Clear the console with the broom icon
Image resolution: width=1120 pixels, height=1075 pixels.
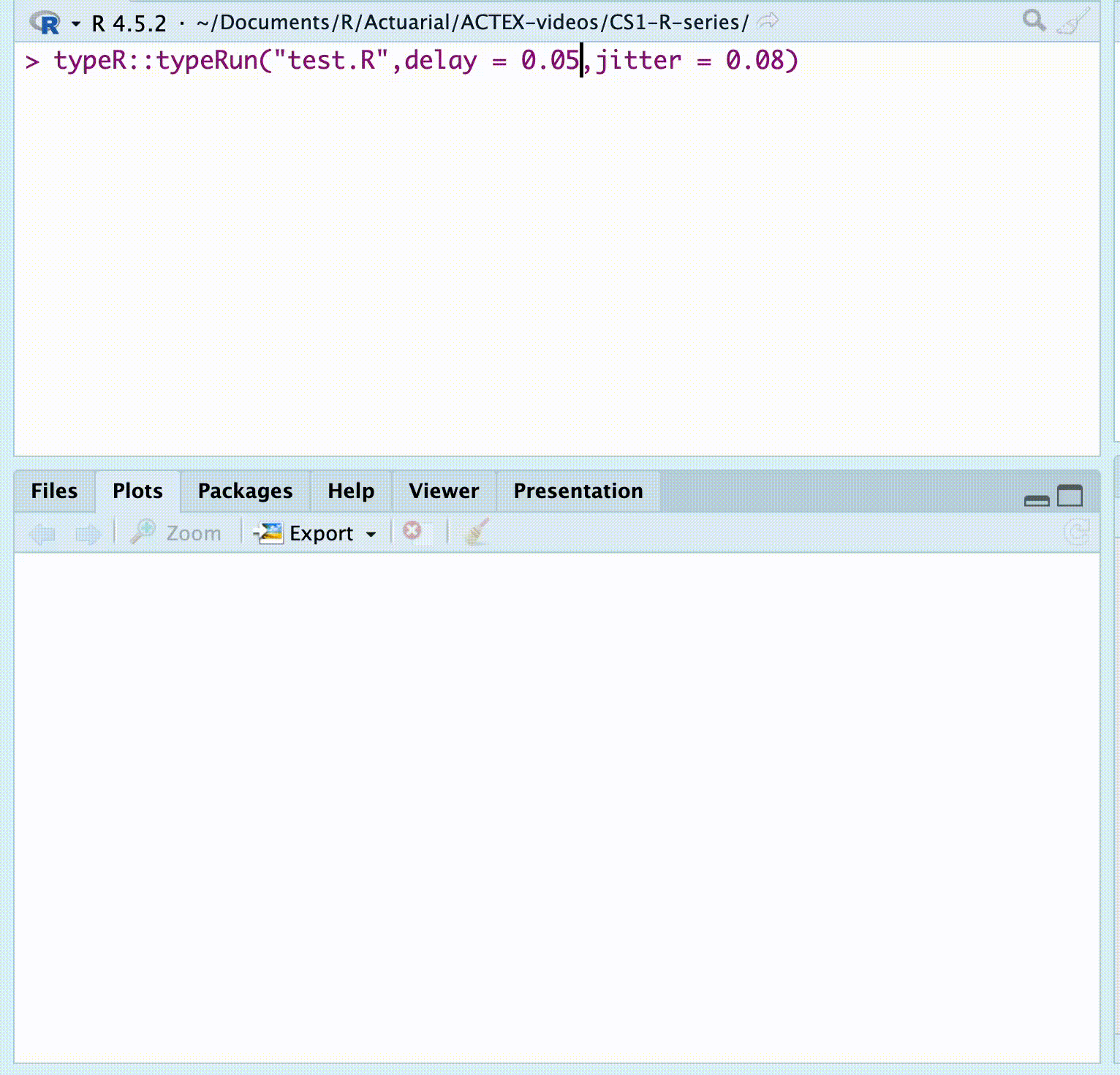click(x=1073, y=21)
